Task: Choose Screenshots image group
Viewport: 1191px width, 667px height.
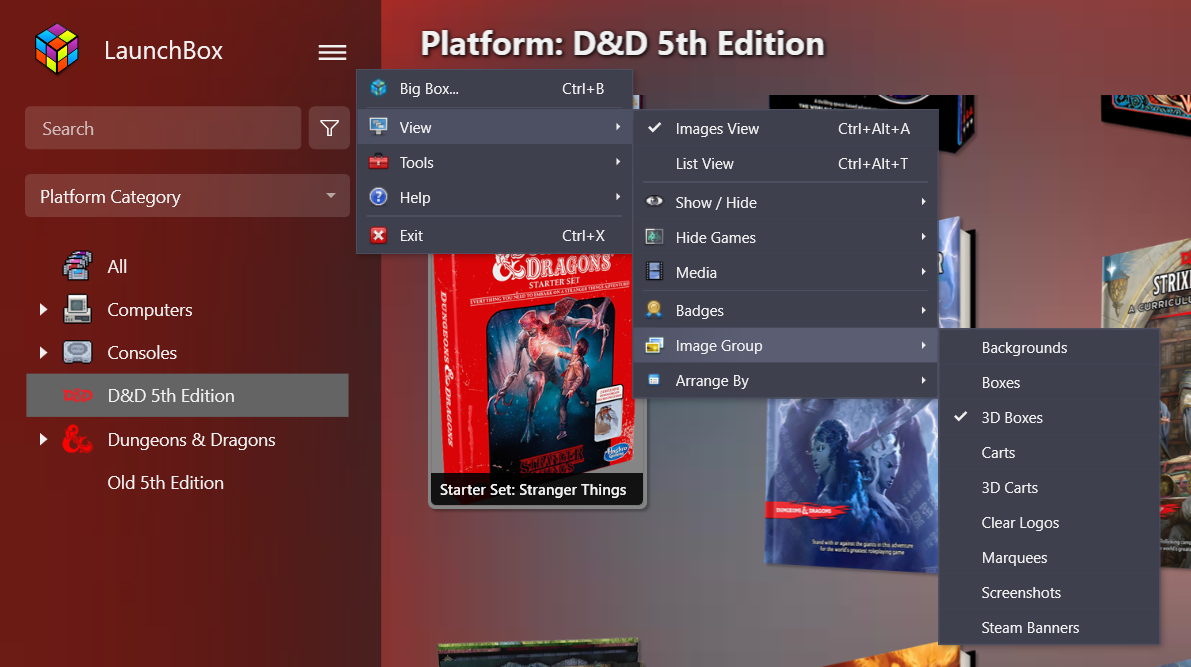Action: pyautogui.click(x=1049, y=592)
